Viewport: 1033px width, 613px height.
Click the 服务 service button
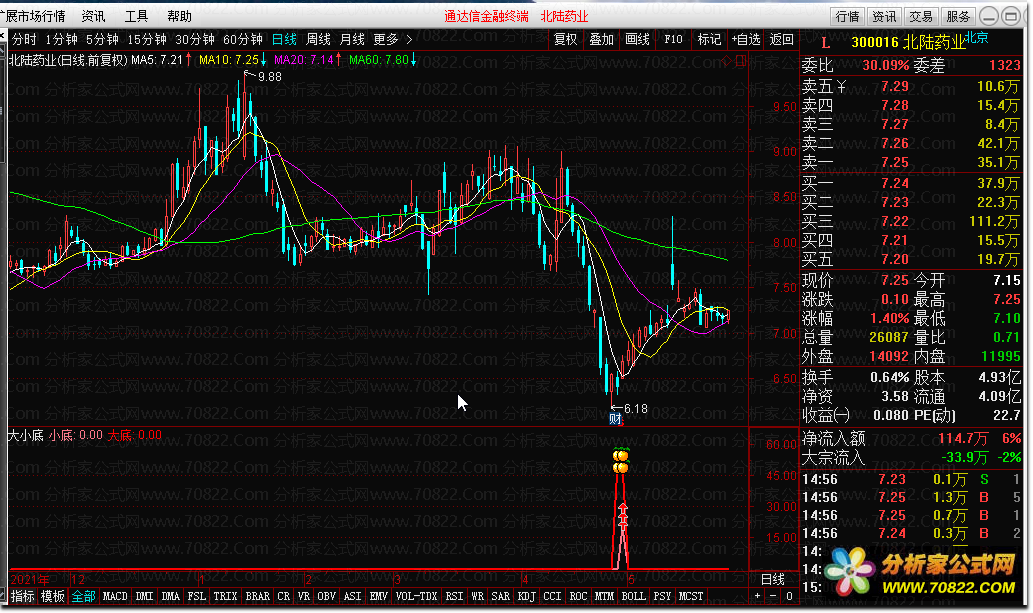pyautogui.click(x=958, y=16)
